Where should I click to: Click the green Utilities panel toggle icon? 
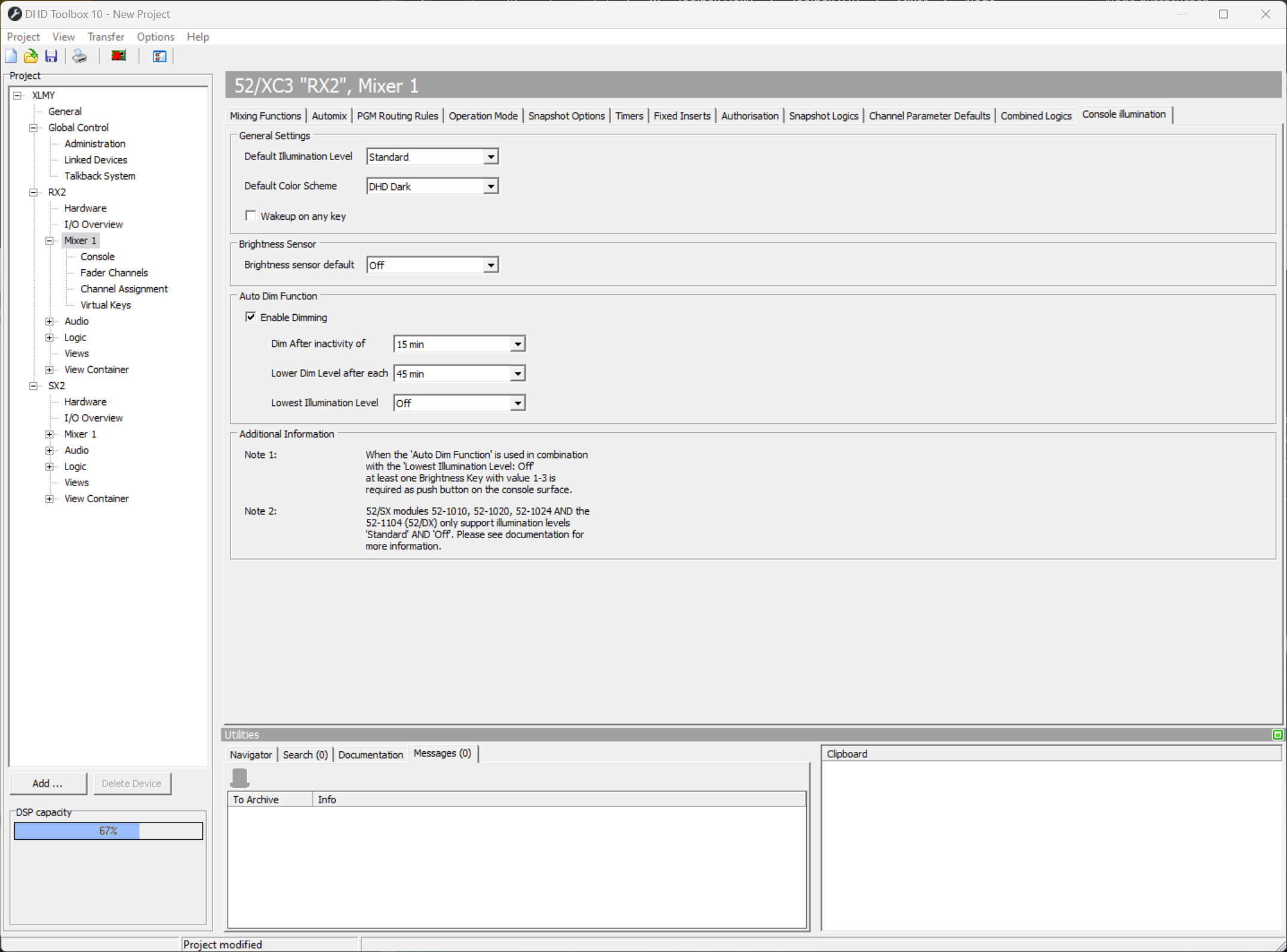pos(1277,735)
